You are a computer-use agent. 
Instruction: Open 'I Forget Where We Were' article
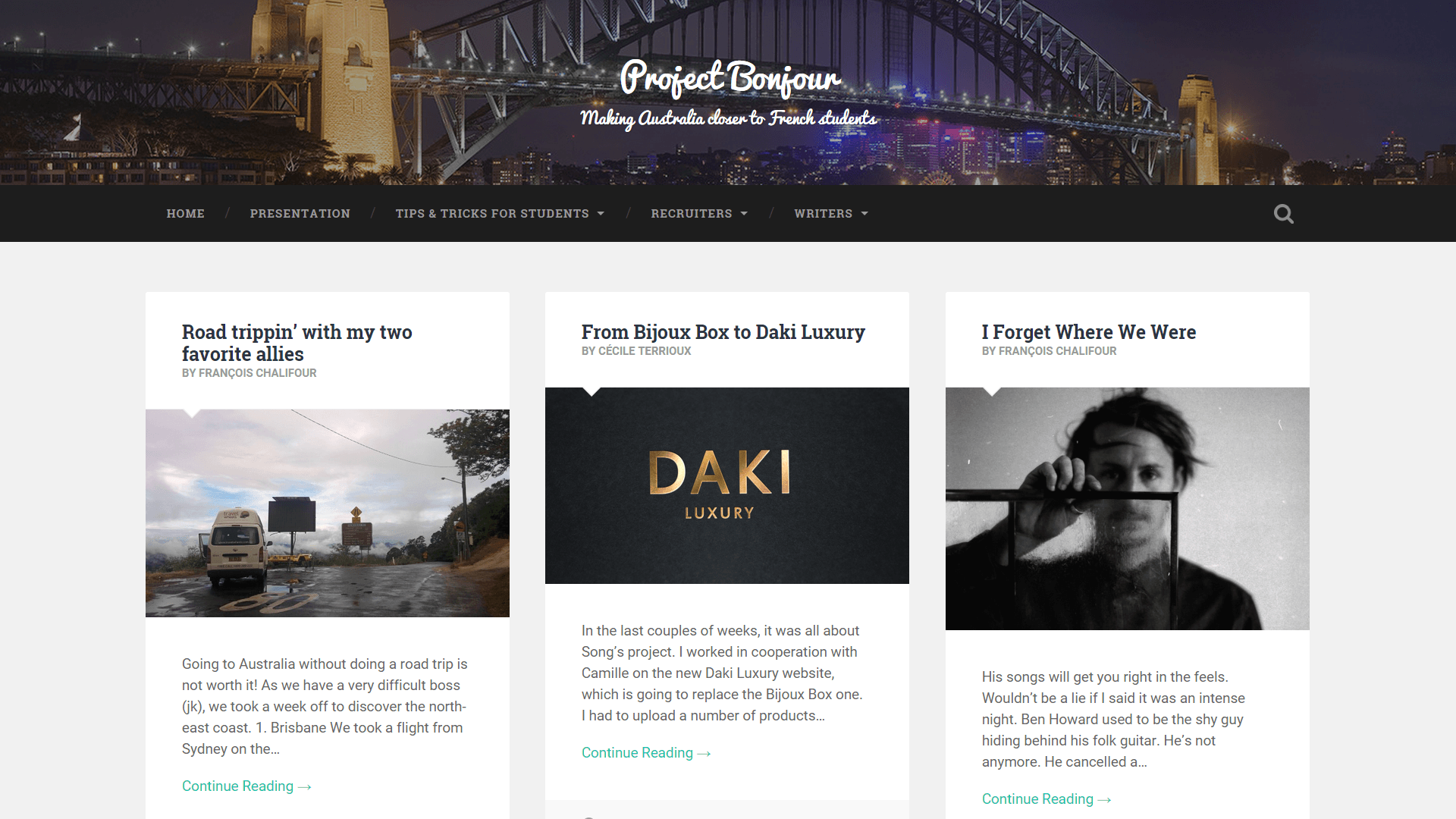tap(1089, 332)
